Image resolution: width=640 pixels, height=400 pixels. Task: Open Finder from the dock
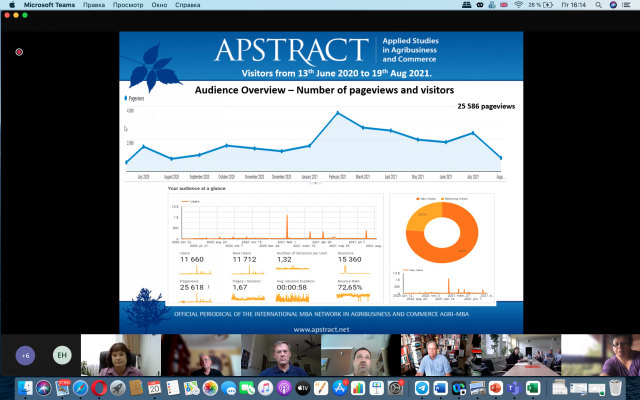25,388
